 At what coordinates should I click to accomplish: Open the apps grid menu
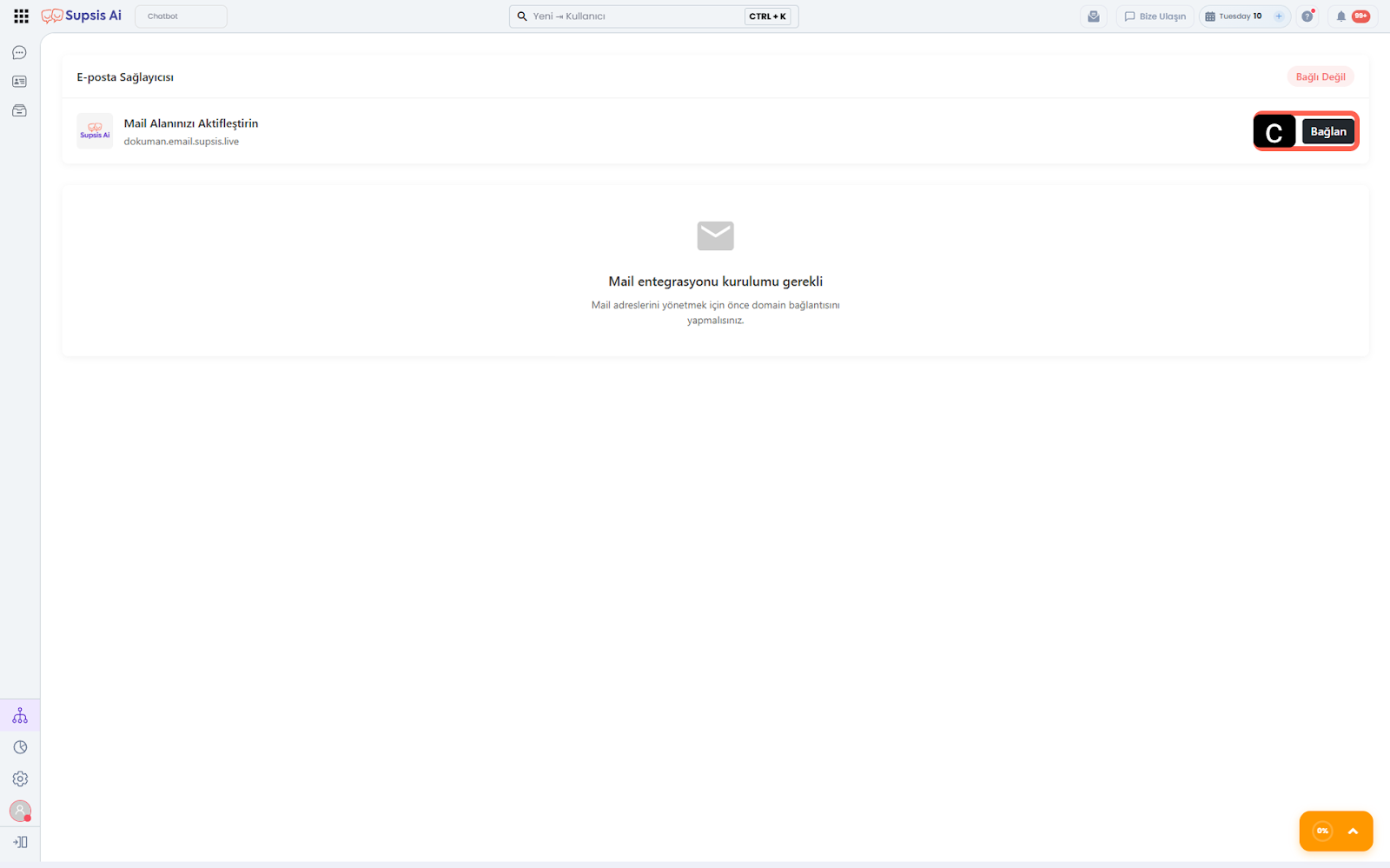(21, 16)
